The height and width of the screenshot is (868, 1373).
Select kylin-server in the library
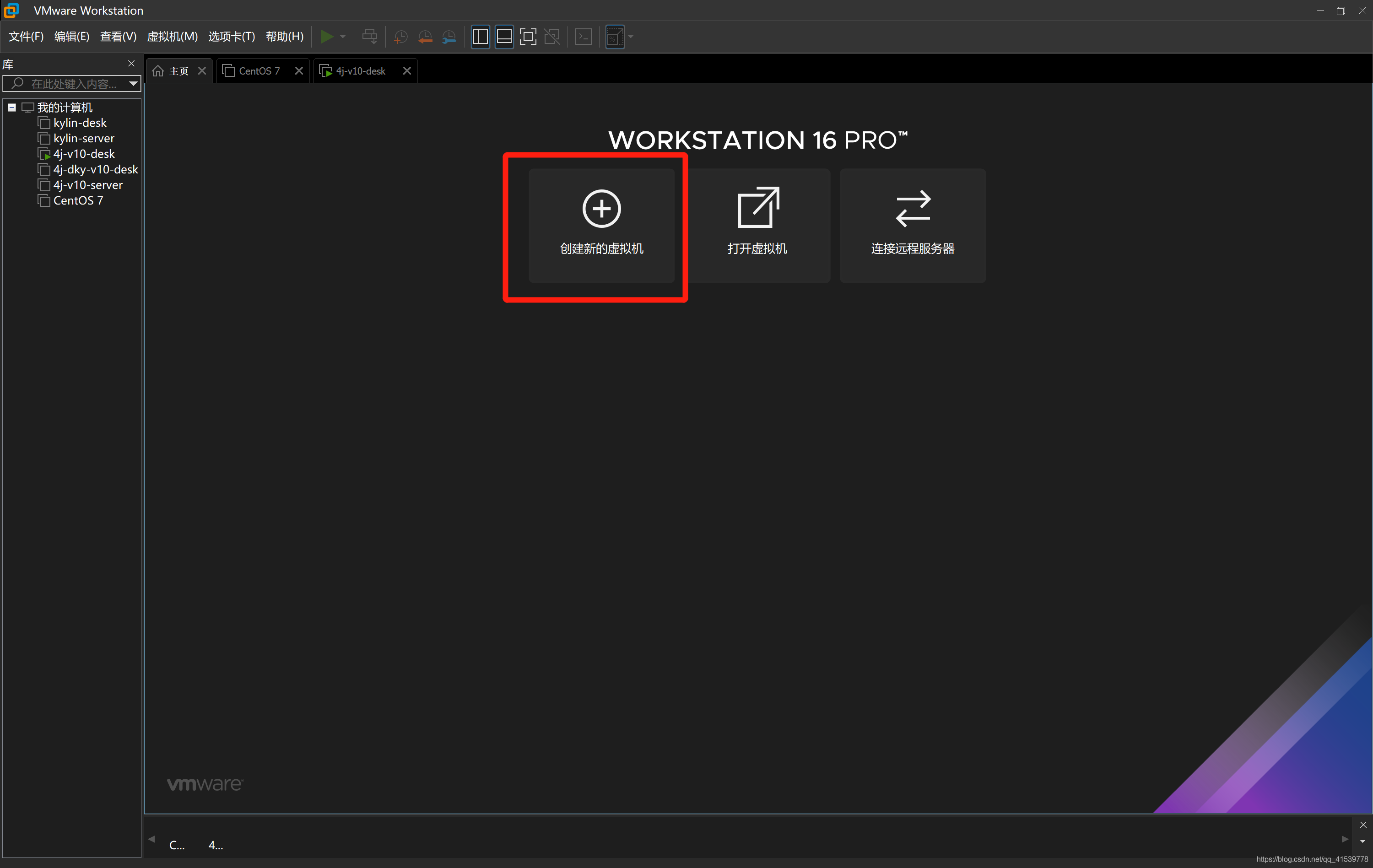pyautogui.click(x=84, y=139)
